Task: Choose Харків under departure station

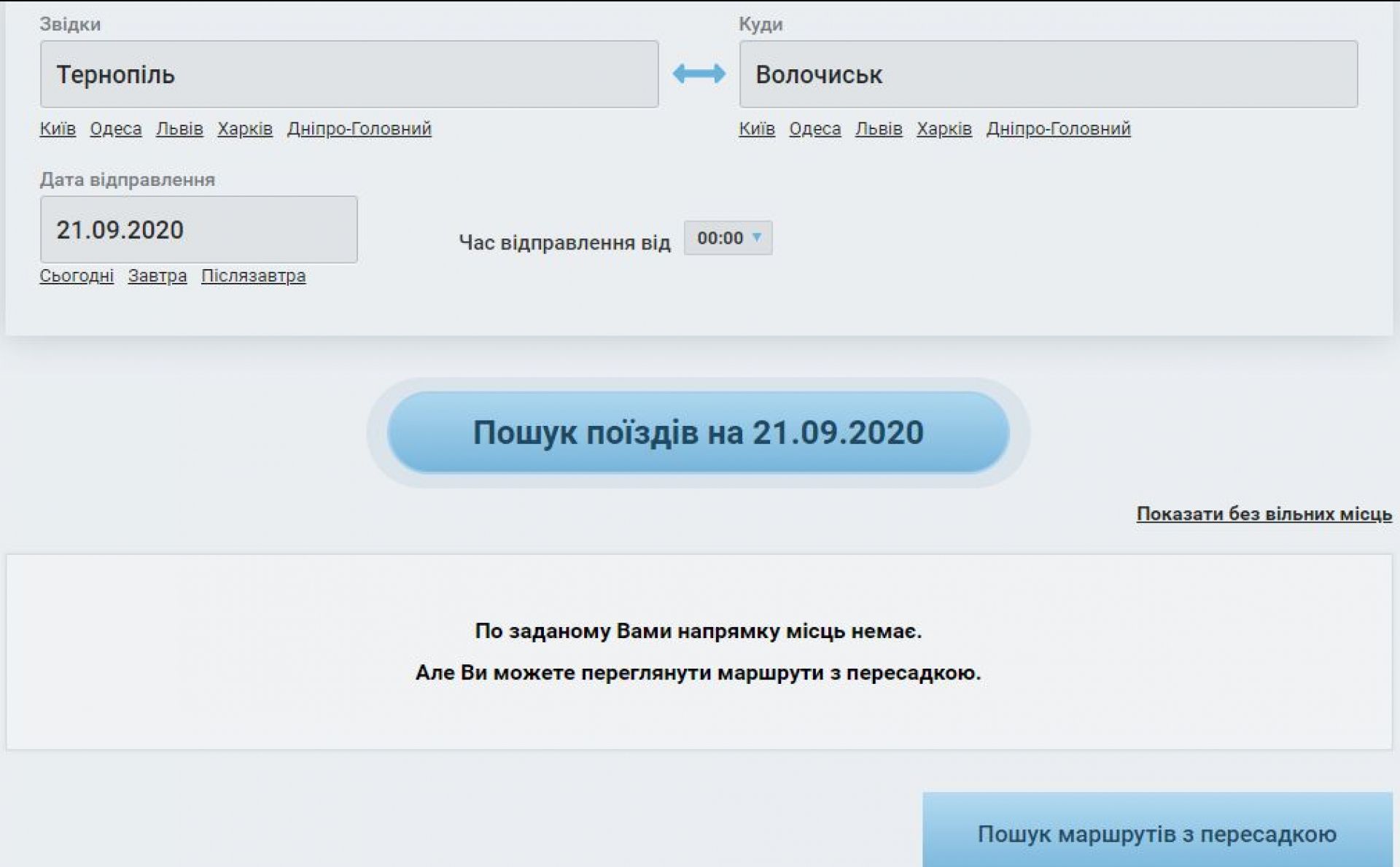Action: [245, 128]
